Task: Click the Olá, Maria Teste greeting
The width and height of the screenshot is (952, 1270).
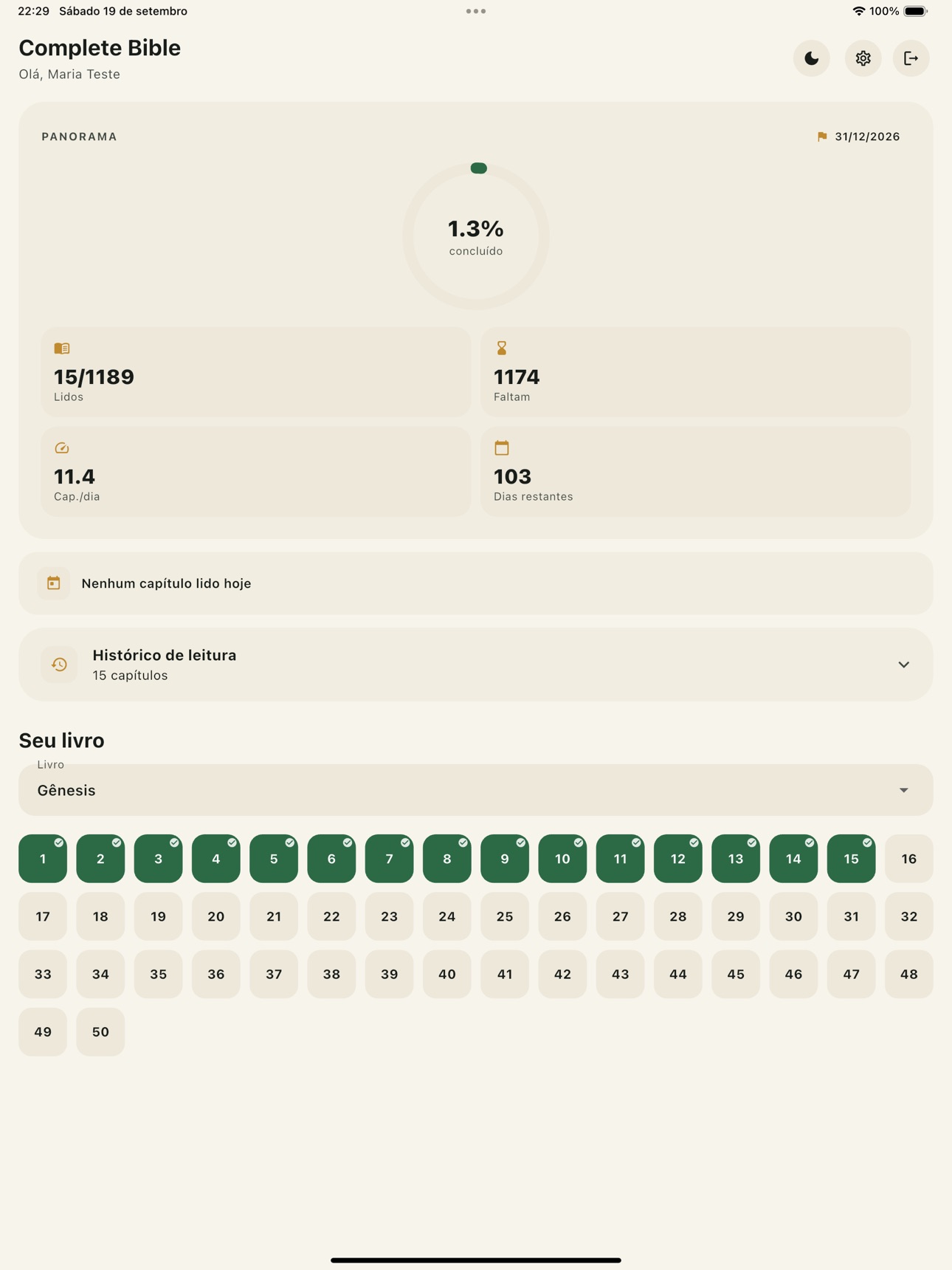Action: point(69,74)
